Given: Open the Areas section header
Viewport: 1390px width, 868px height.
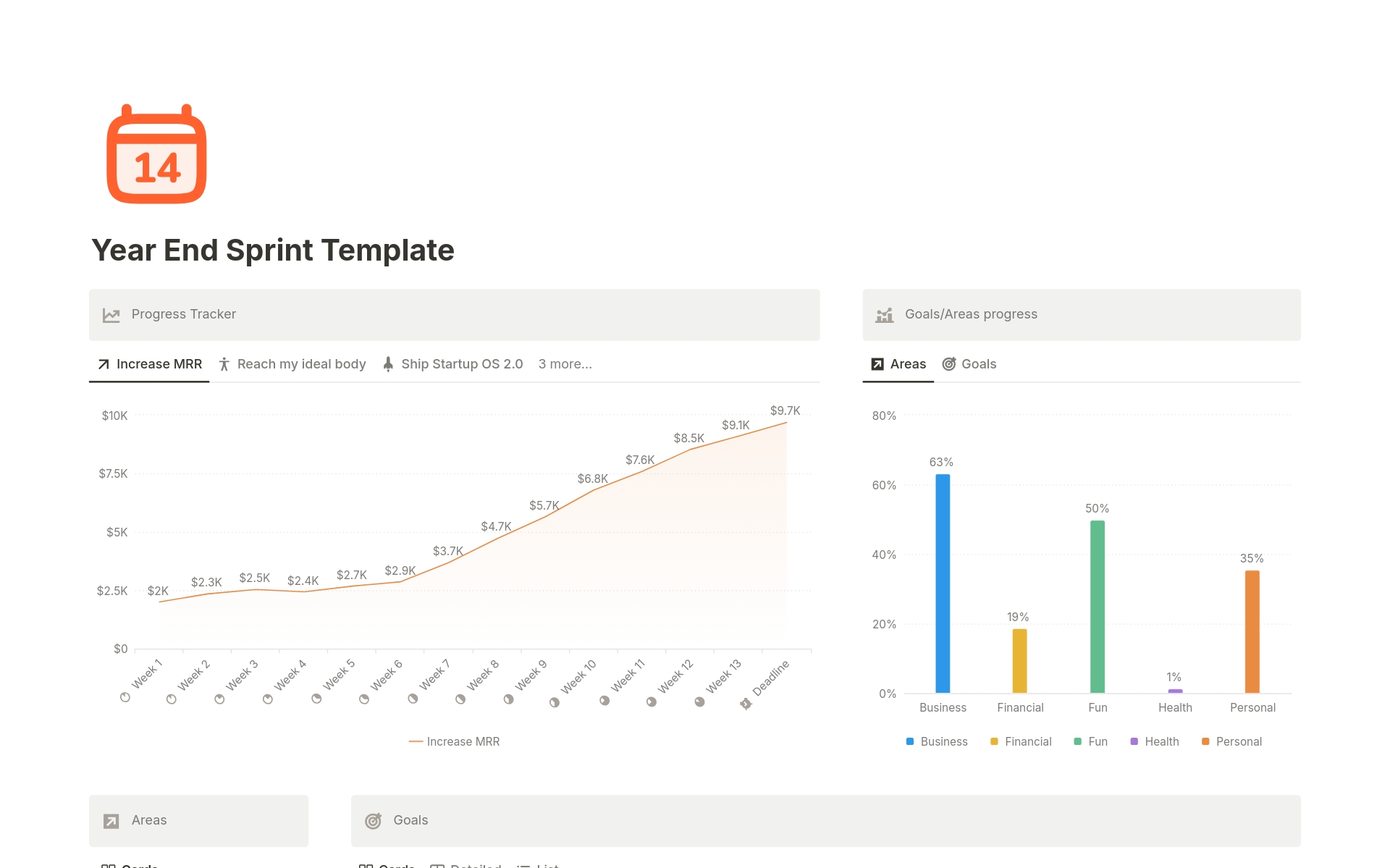Looking at the screenshot, I should [149, 820].
